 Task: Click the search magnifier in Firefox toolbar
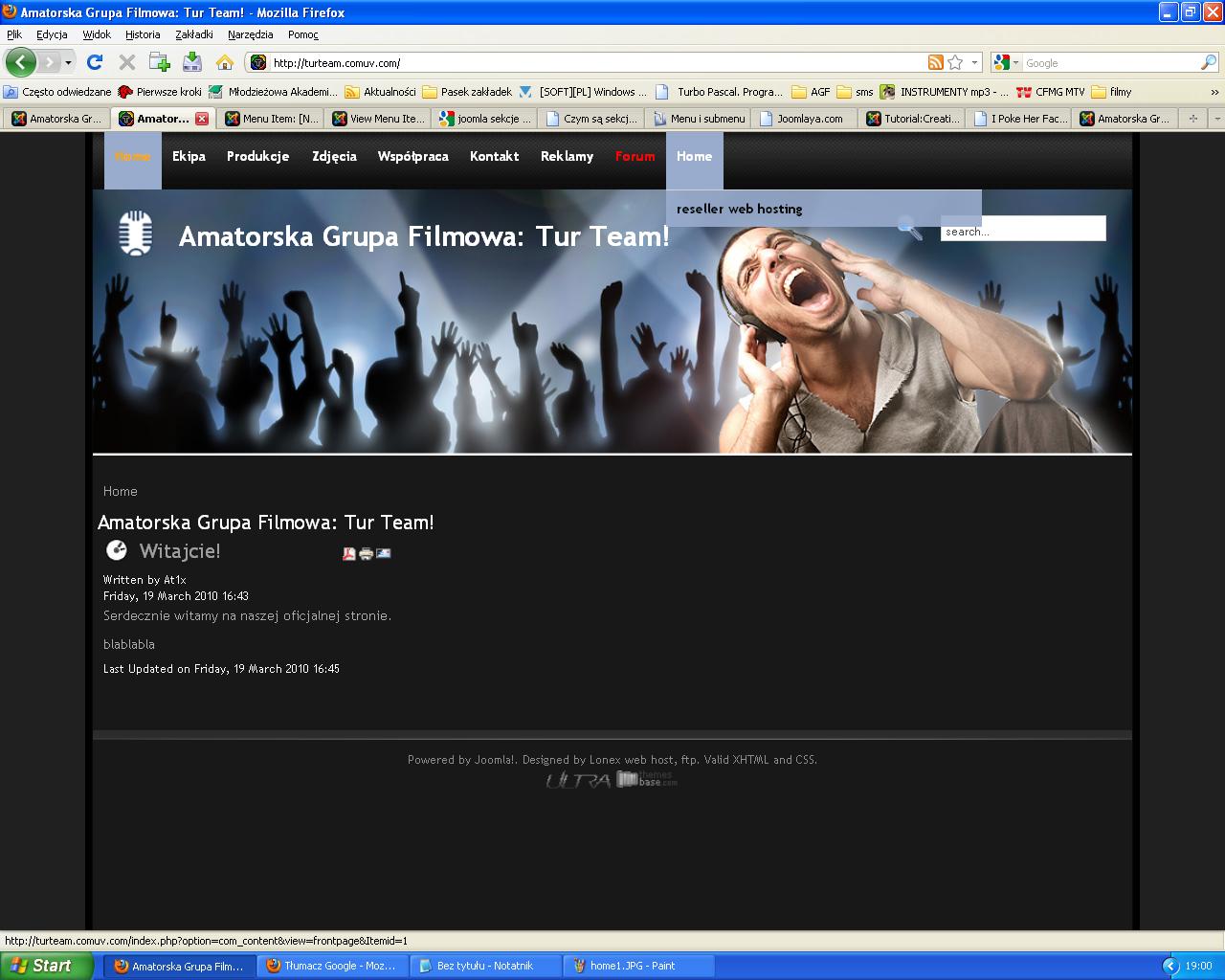pyautogui.click(x=1209, y=62)
